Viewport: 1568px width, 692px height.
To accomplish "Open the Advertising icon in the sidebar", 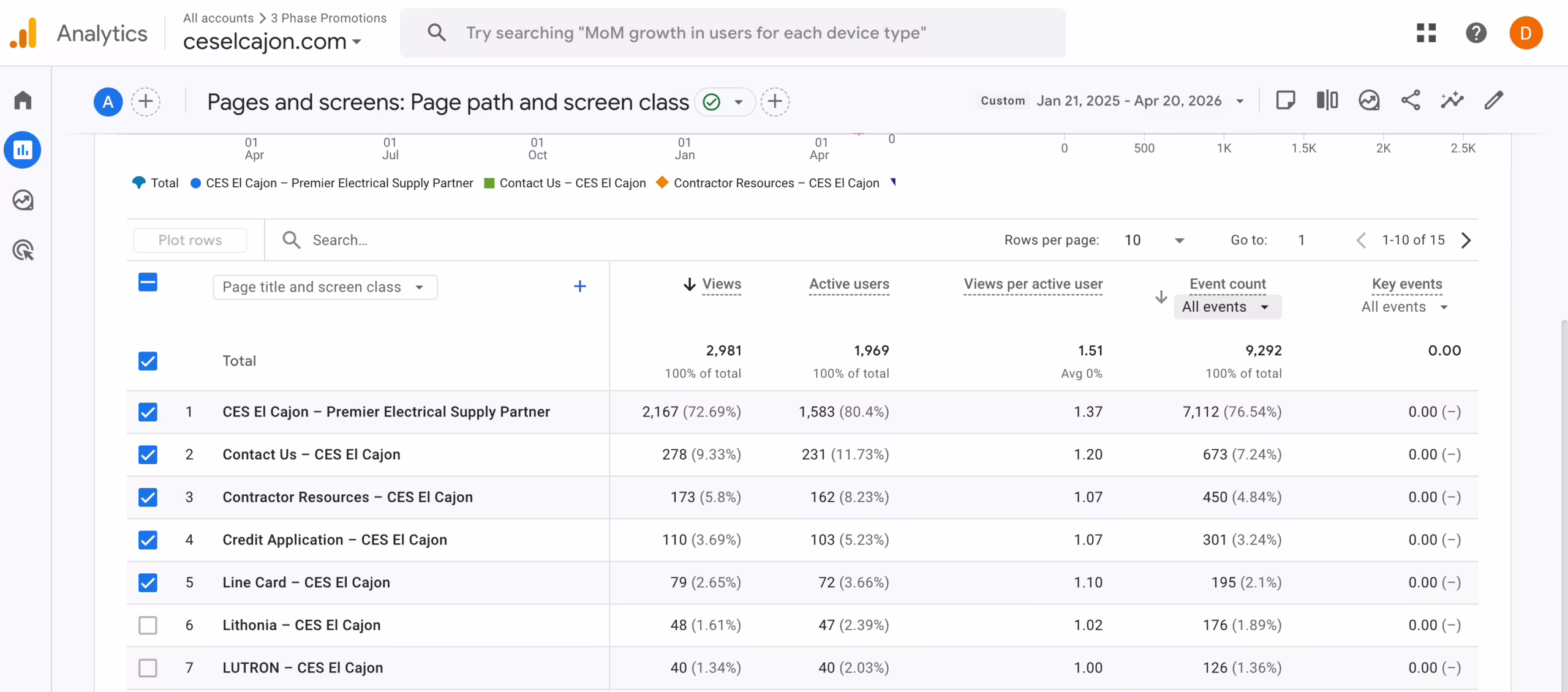I will pos(23,250).
